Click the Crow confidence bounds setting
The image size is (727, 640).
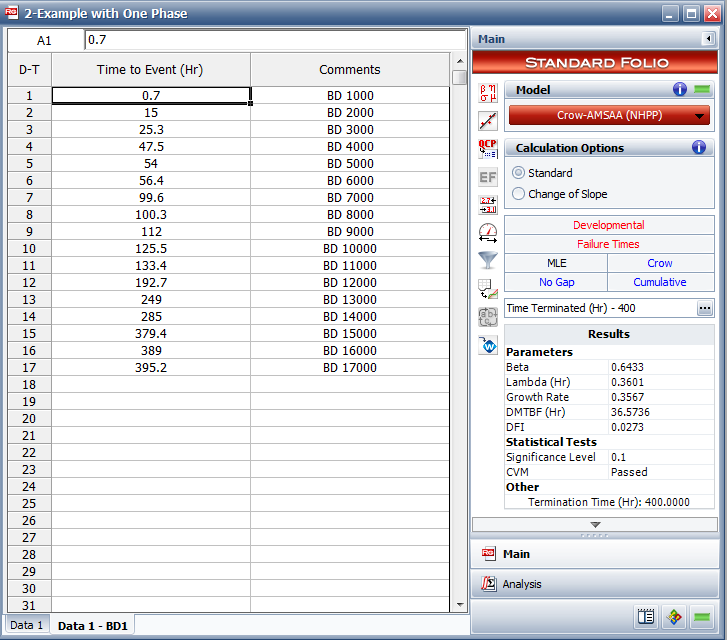click(660, 263)
